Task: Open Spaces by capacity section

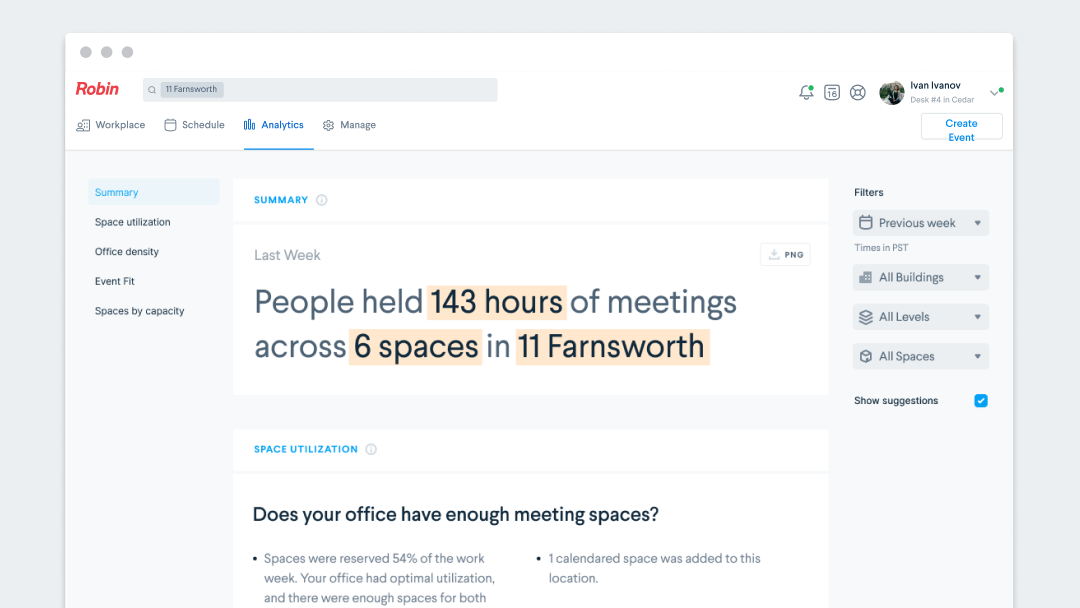Action: pos(139,311)
